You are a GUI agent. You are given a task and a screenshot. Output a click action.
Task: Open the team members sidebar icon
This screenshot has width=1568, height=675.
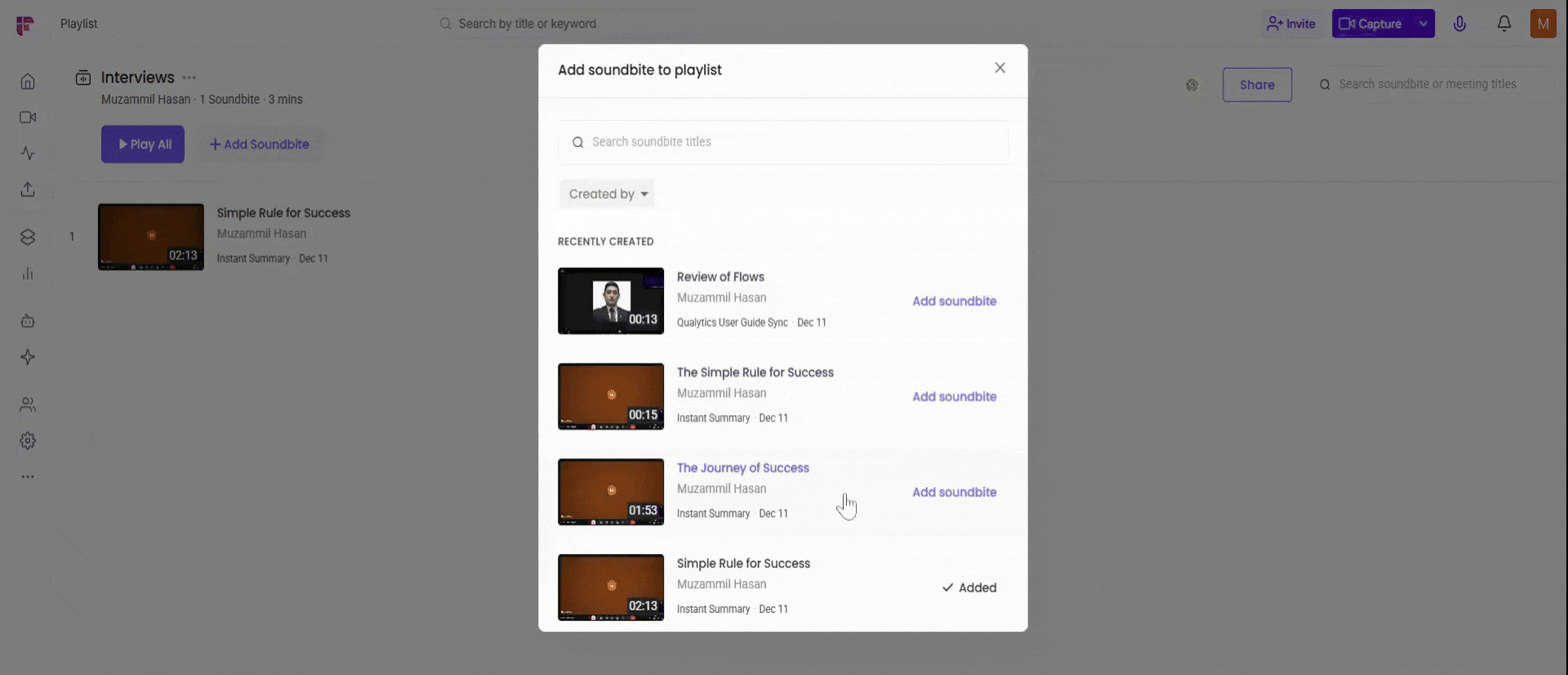[x=28, y=405]
